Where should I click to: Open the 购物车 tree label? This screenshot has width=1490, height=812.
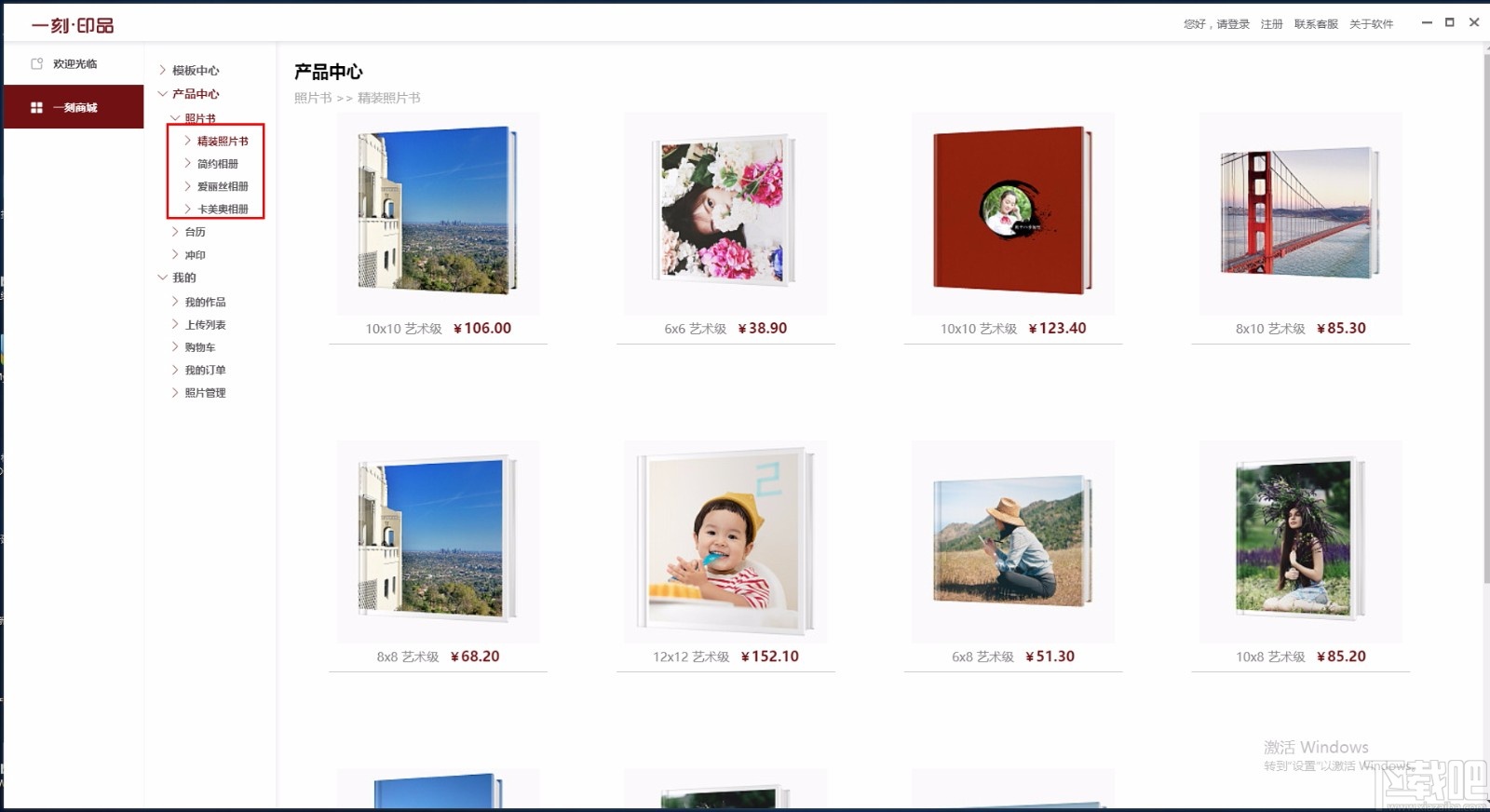[200, 347]
